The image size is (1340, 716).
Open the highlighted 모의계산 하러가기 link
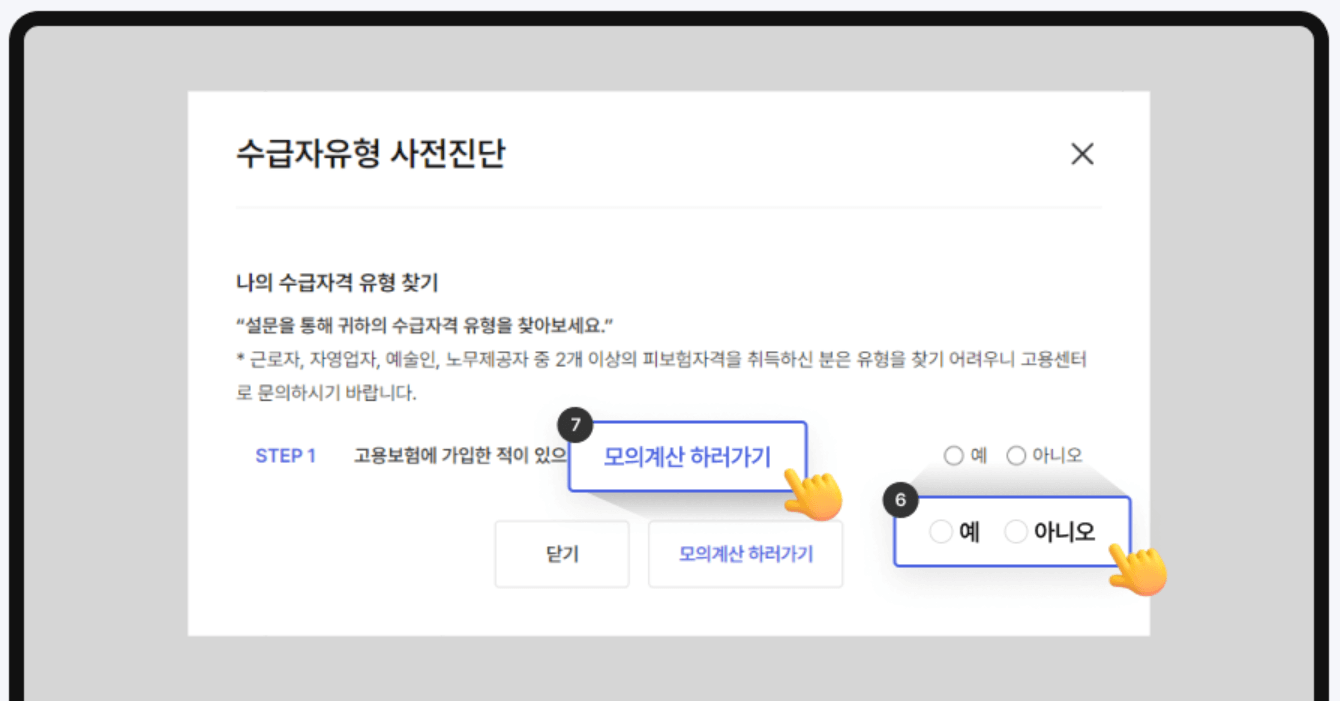coord(690,456)
